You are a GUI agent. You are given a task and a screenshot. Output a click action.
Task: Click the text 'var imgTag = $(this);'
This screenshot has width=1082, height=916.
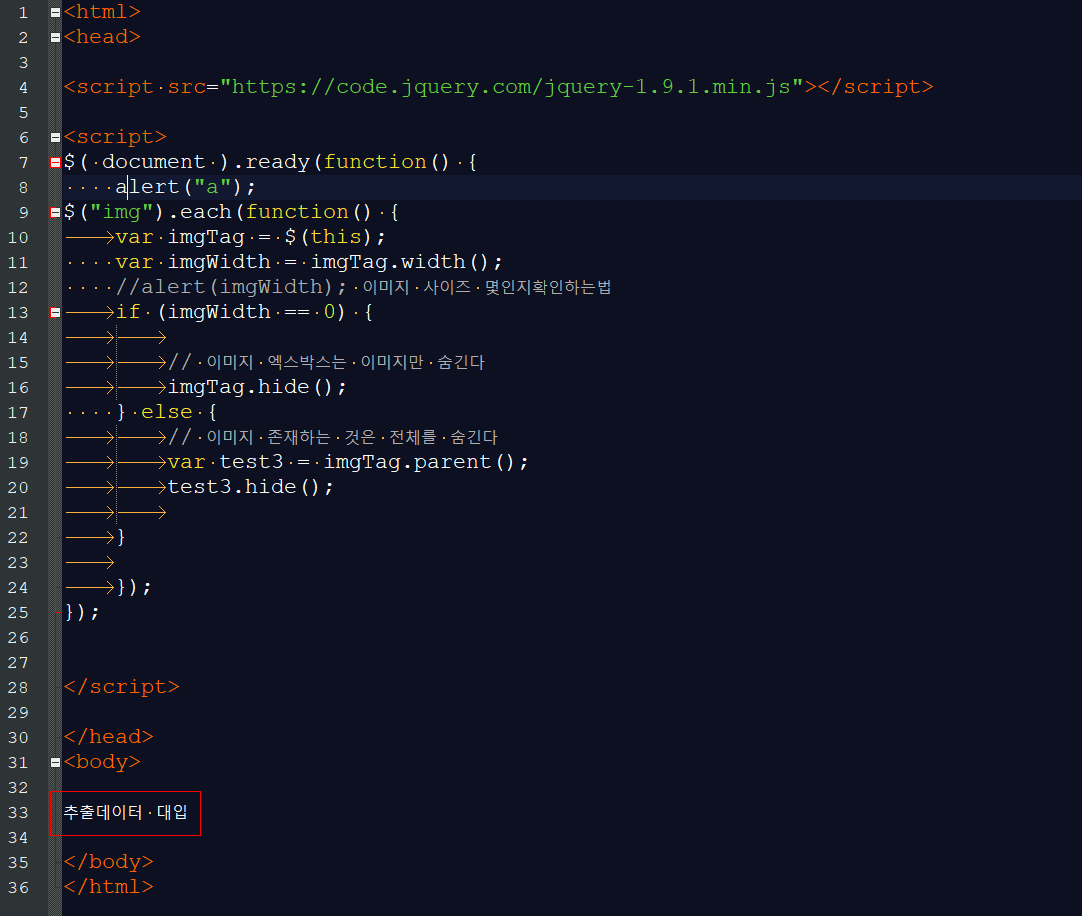coord(250,237)
